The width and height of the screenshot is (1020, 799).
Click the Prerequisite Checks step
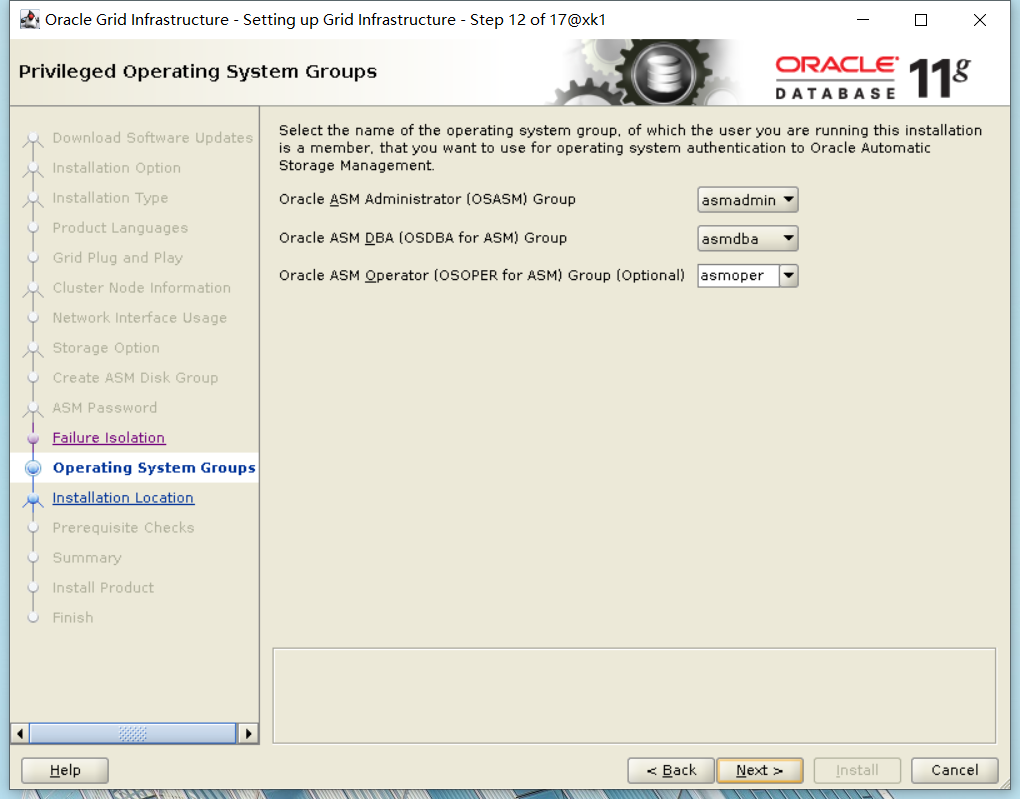coord(124,528)
